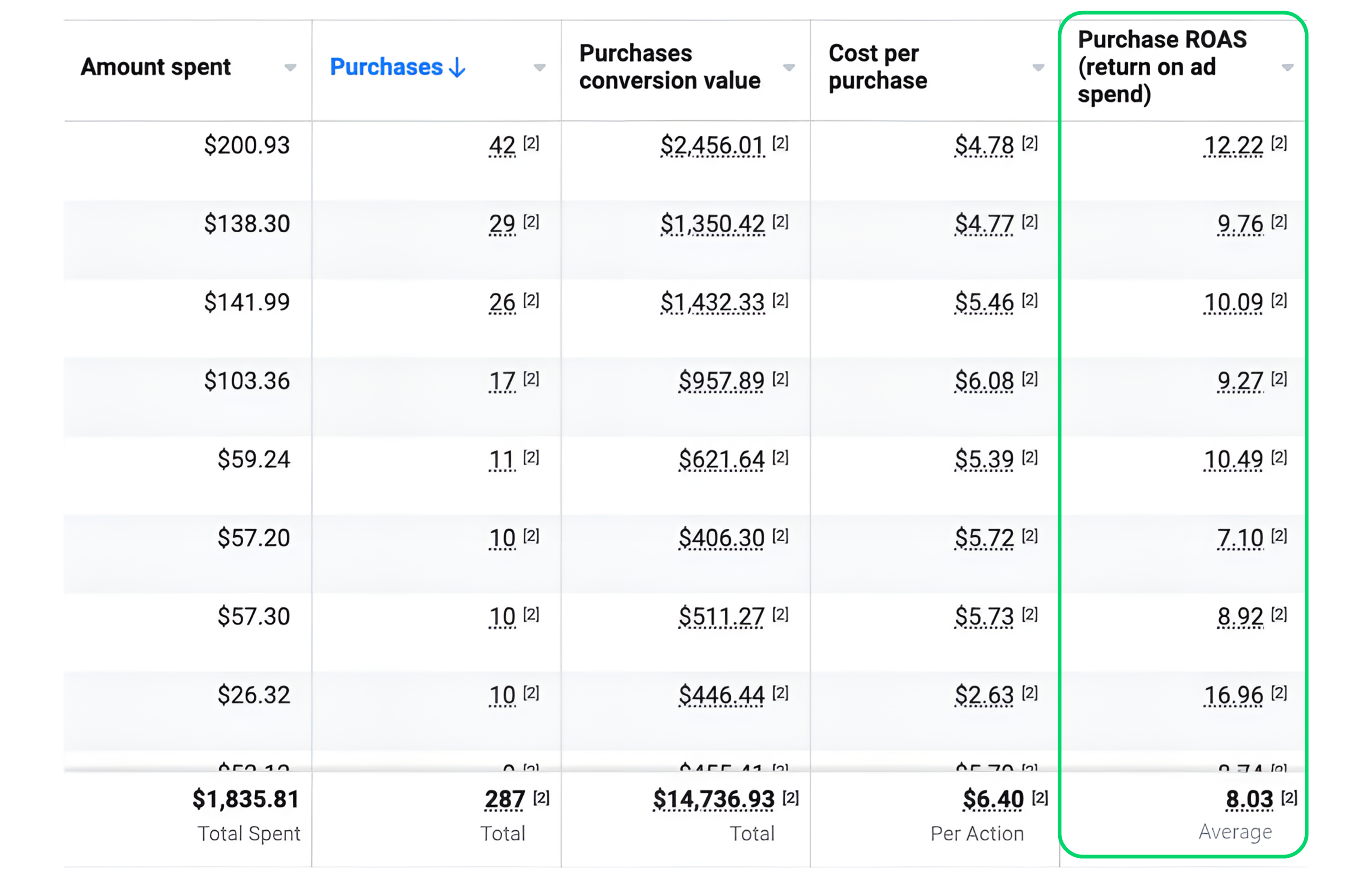This screenshot has height=887, width=1372.
Task: Open the 29 purchases value
Action: coord(502,224)
